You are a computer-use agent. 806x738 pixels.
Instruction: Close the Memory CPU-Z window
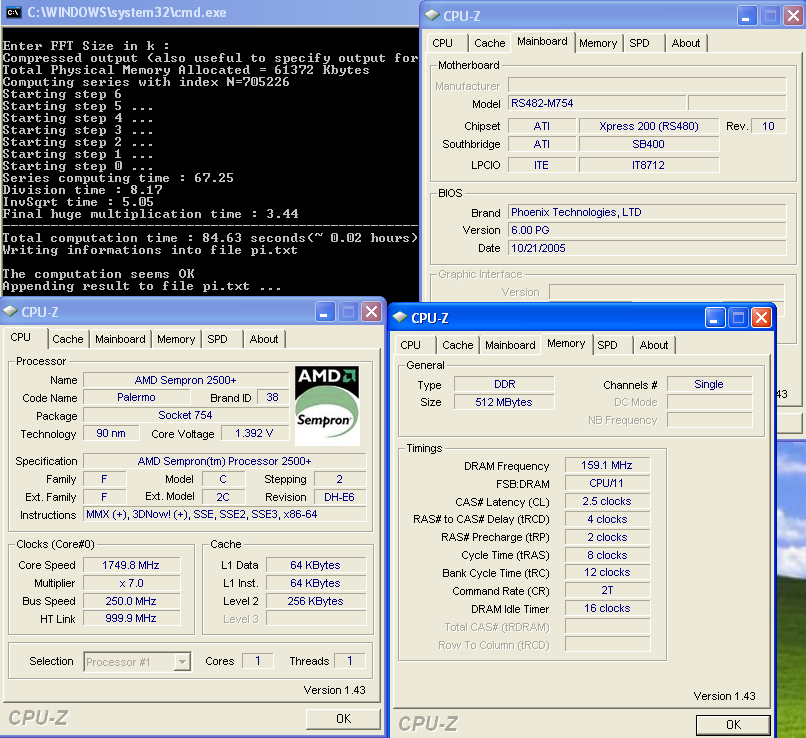(x=761, y=318)
